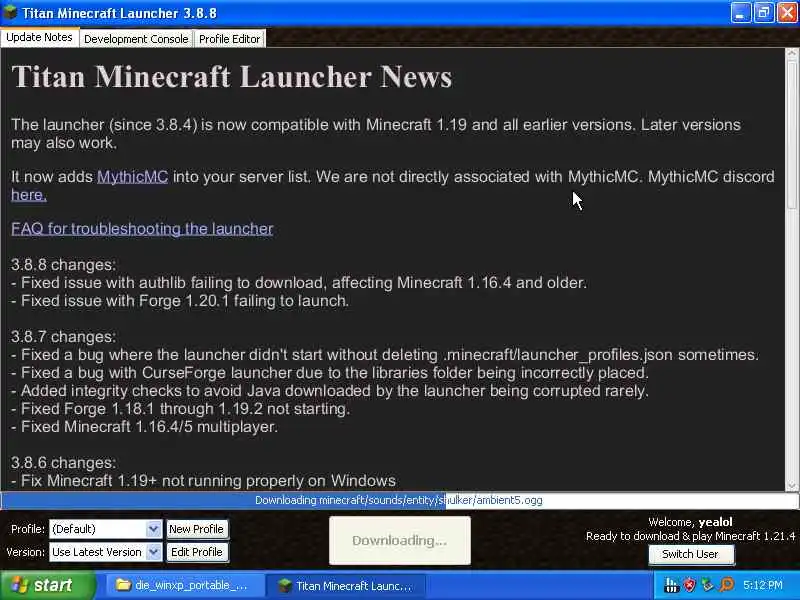Click the bar-chart tray icon

(671, 586)
